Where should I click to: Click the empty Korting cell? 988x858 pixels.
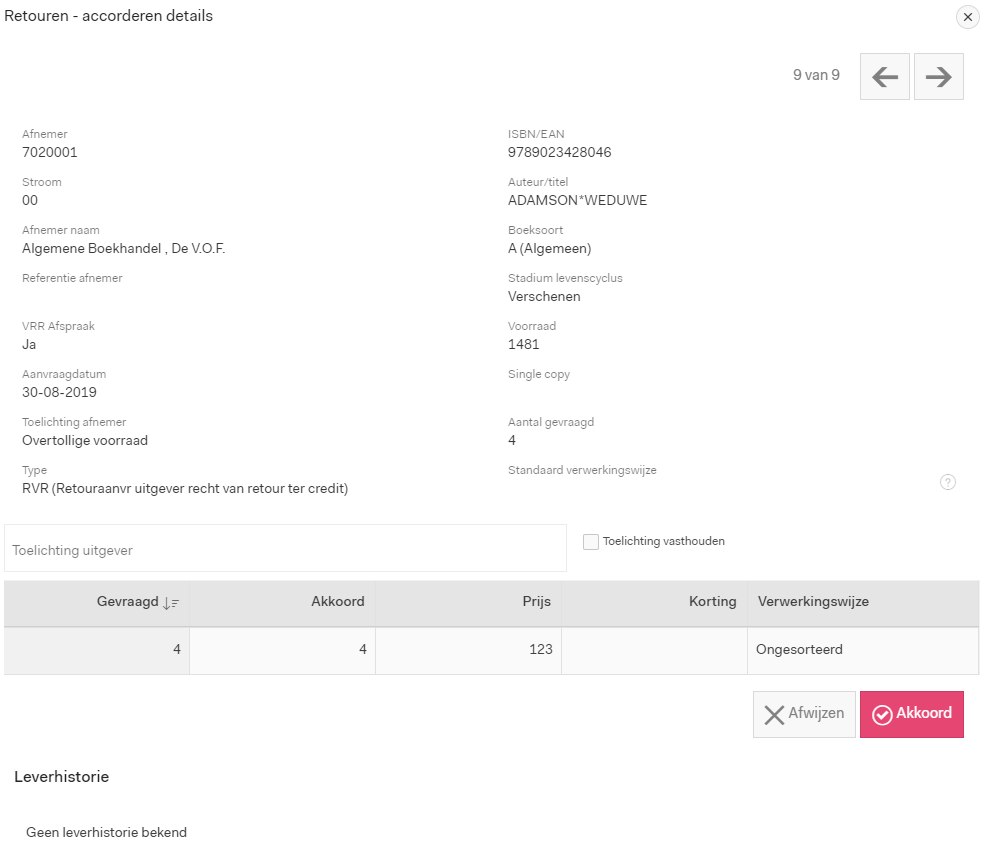(654, 651)
